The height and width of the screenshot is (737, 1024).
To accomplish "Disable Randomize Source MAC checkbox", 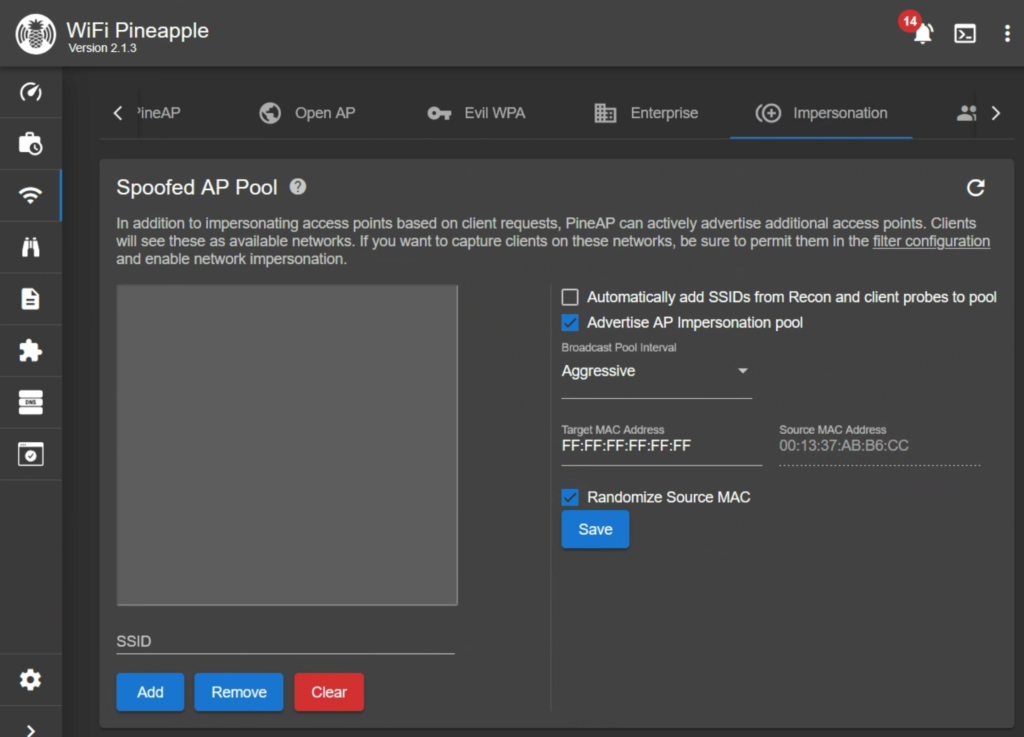I will point(570,497).
